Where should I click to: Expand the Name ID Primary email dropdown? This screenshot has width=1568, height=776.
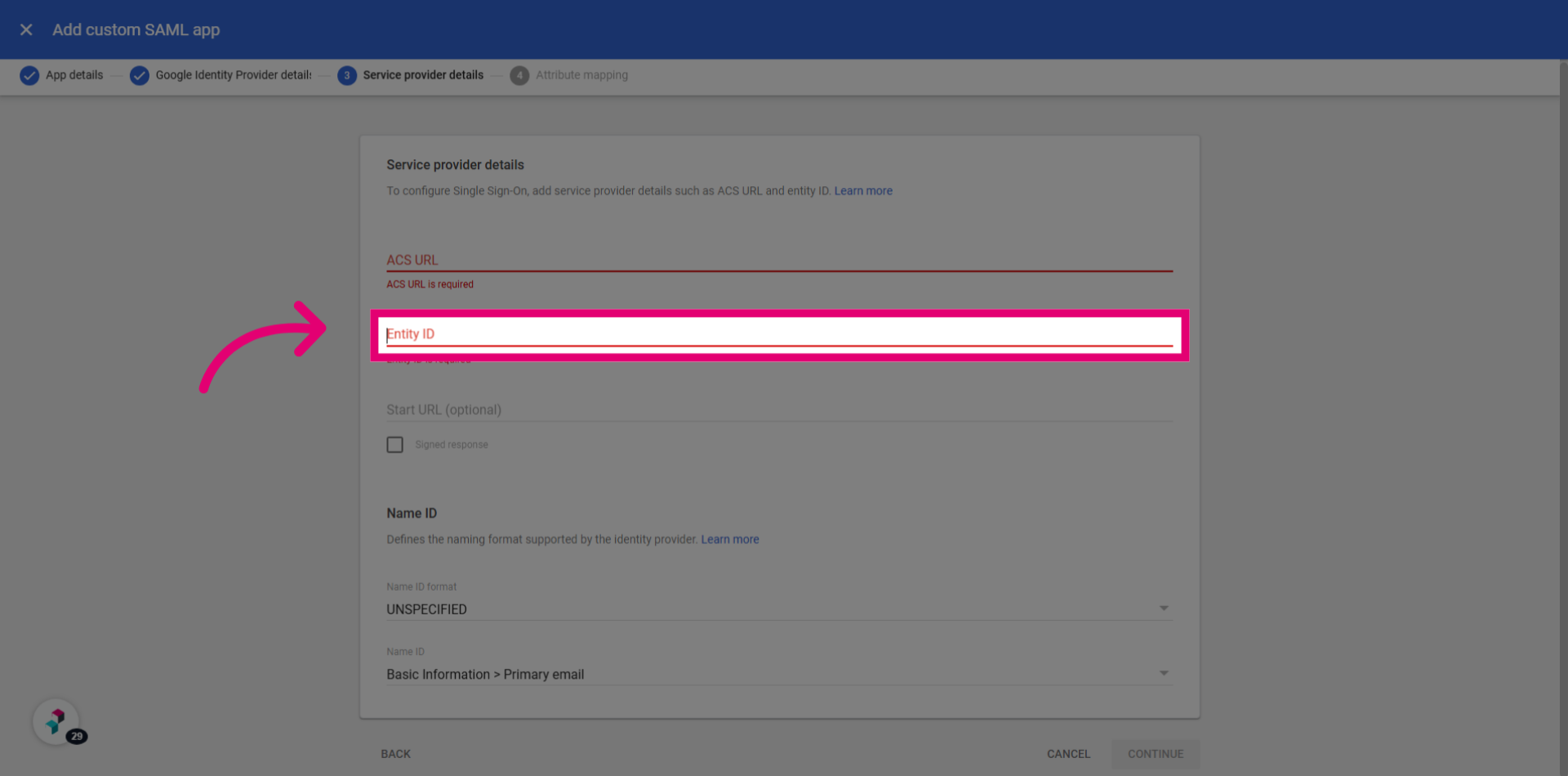point(779,674)
